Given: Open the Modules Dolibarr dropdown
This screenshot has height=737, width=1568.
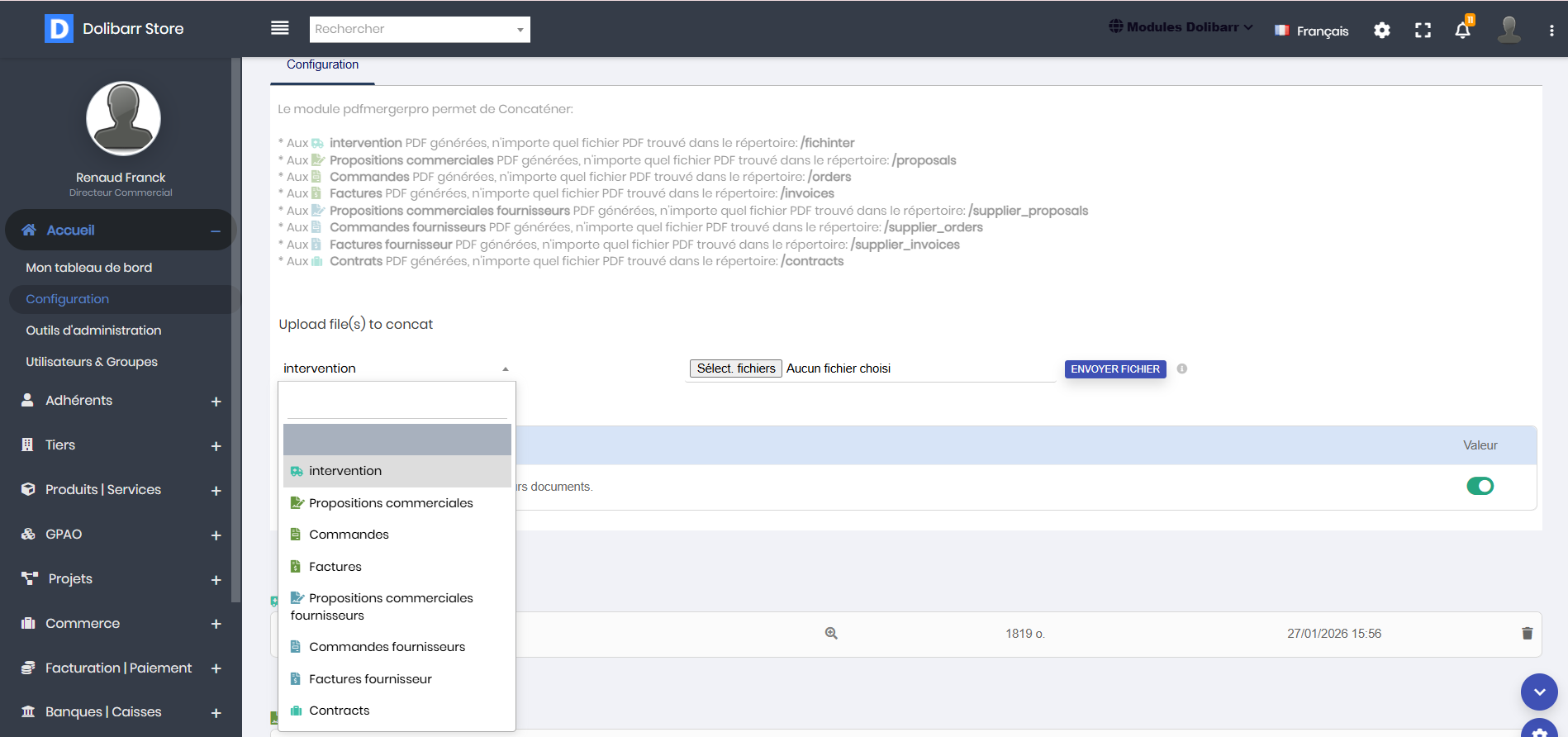Looking at the screenshot, I should (1181, 27).
